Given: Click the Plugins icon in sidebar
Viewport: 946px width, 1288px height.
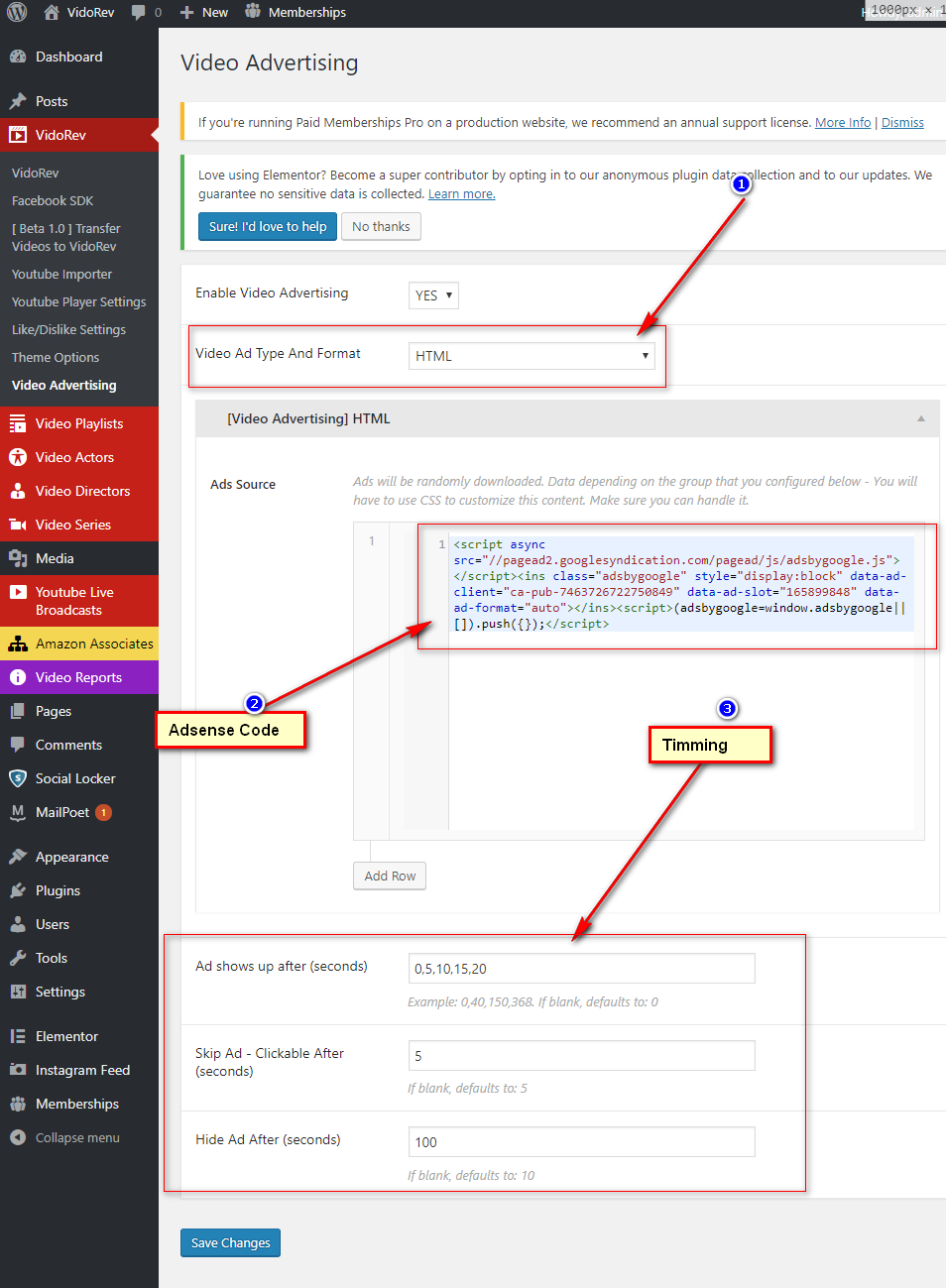Looking at the screenshot, I should [18, 890].
